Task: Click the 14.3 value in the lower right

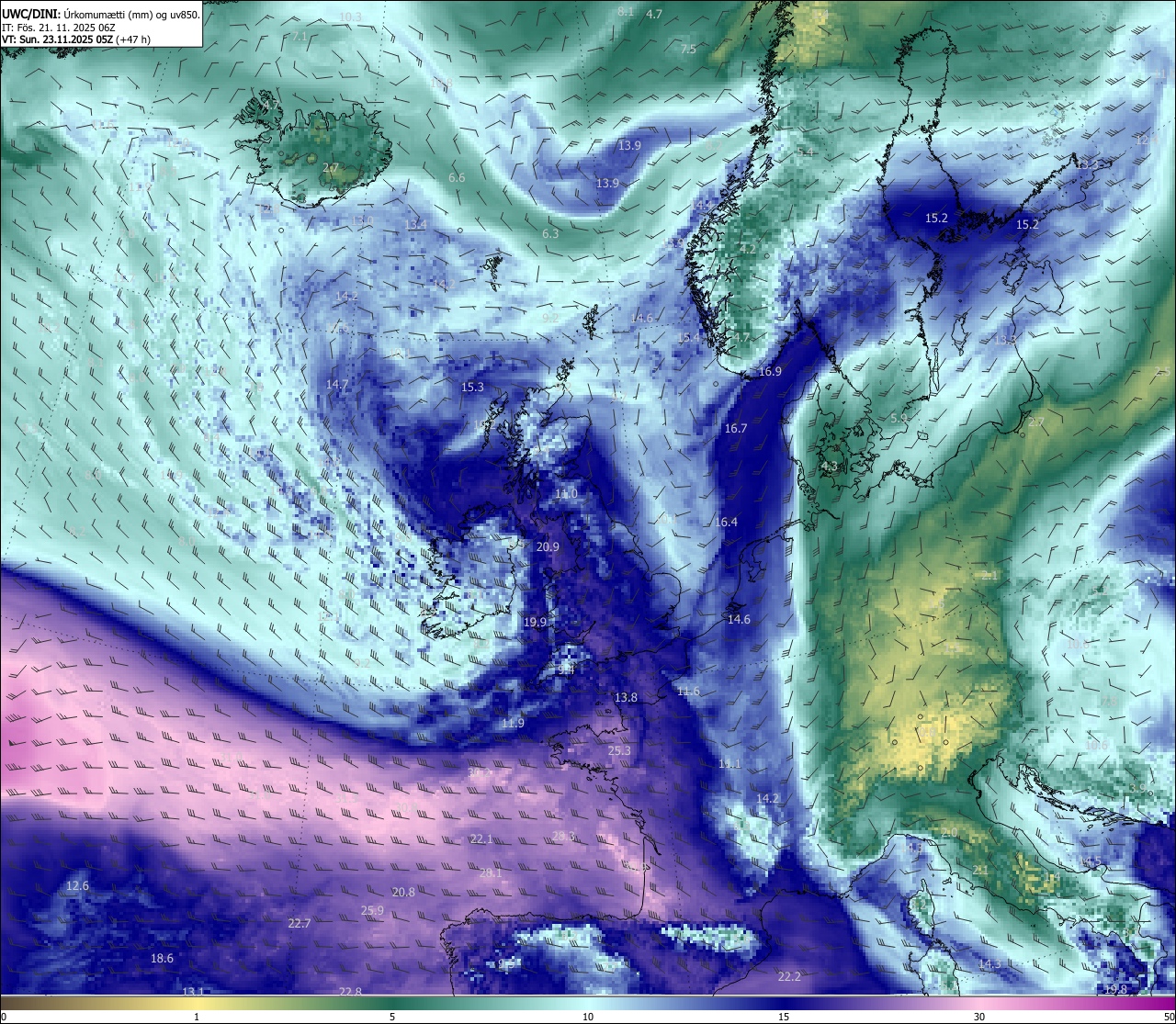Action: click(989, 963)
